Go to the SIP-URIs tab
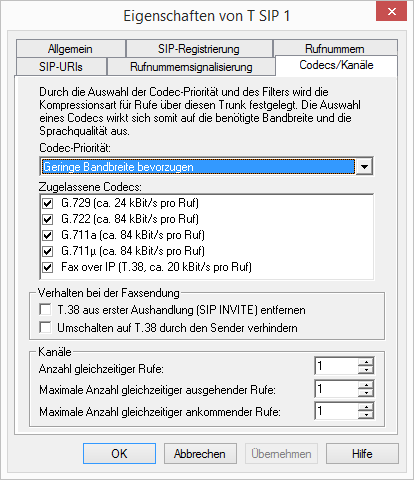 coord(61,67)
